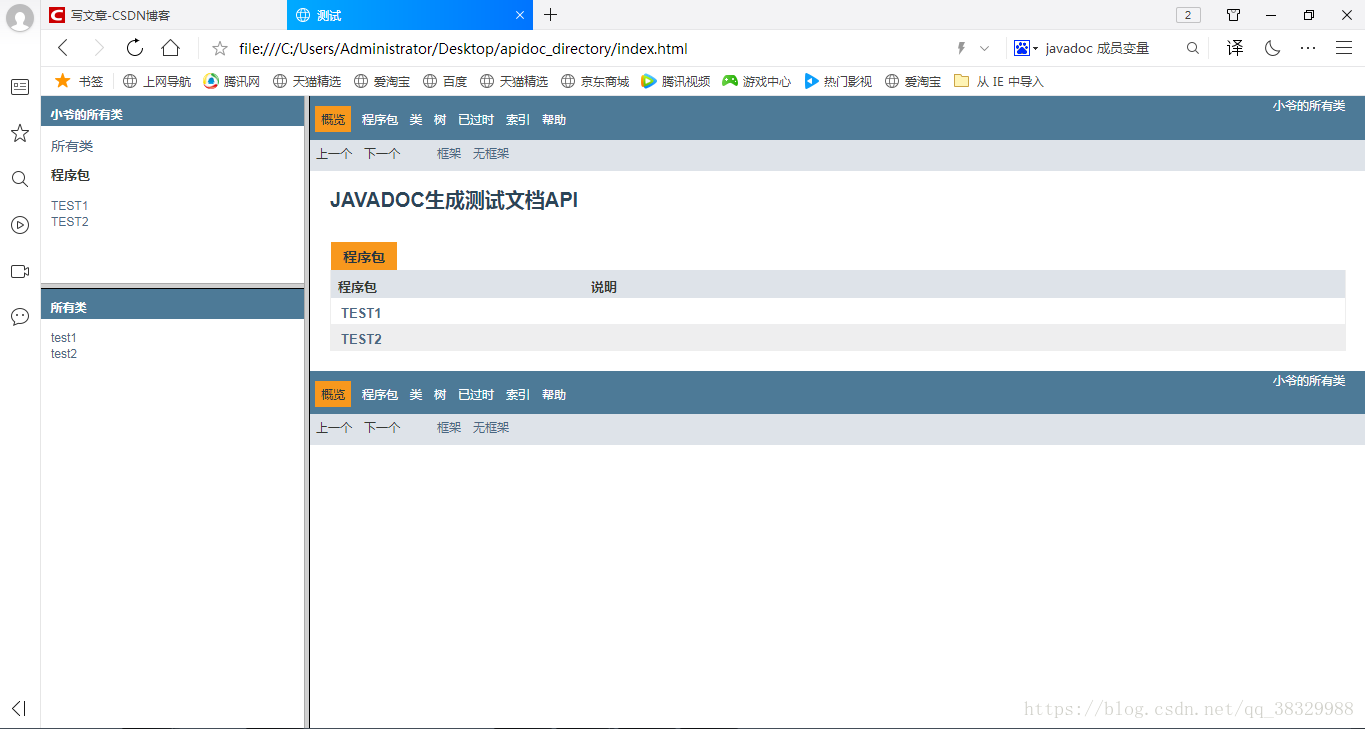Bookmark page with address bar star
Screen dimensions: 1365x729
(x=220, y=48)
